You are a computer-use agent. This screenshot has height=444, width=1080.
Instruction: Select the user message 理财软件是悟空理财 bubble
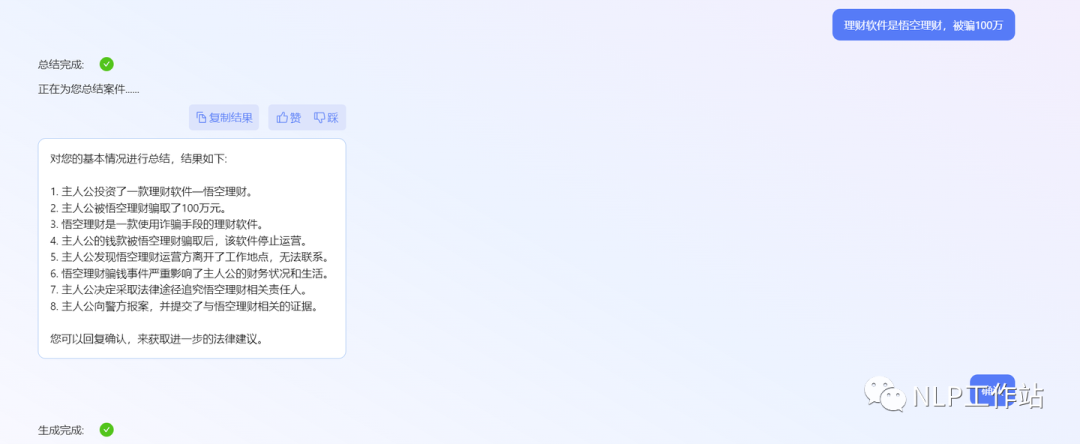[x=923, y=25]
